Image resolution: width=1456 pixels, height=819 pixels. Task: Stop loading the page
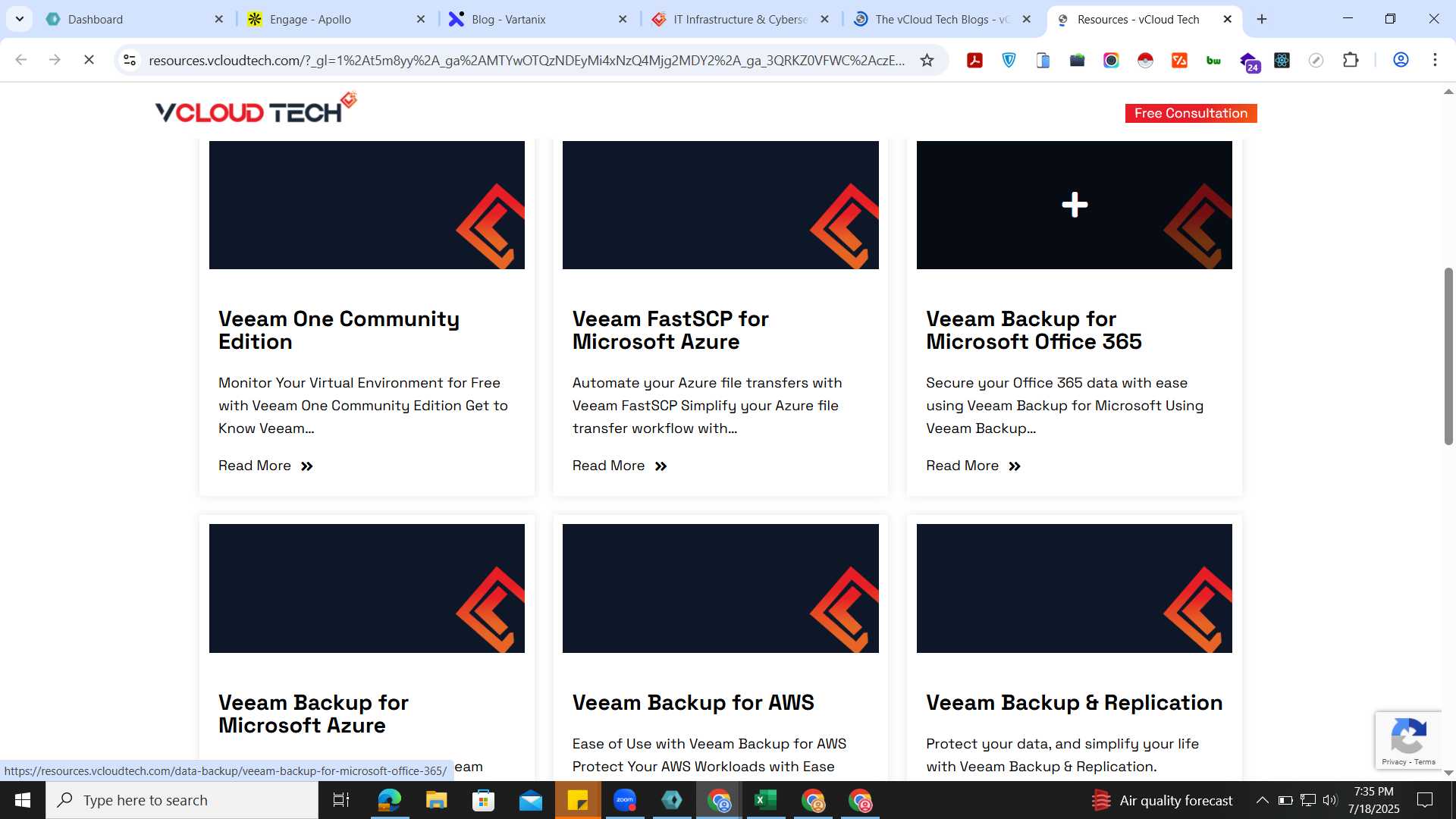click(x=89, y=60)
